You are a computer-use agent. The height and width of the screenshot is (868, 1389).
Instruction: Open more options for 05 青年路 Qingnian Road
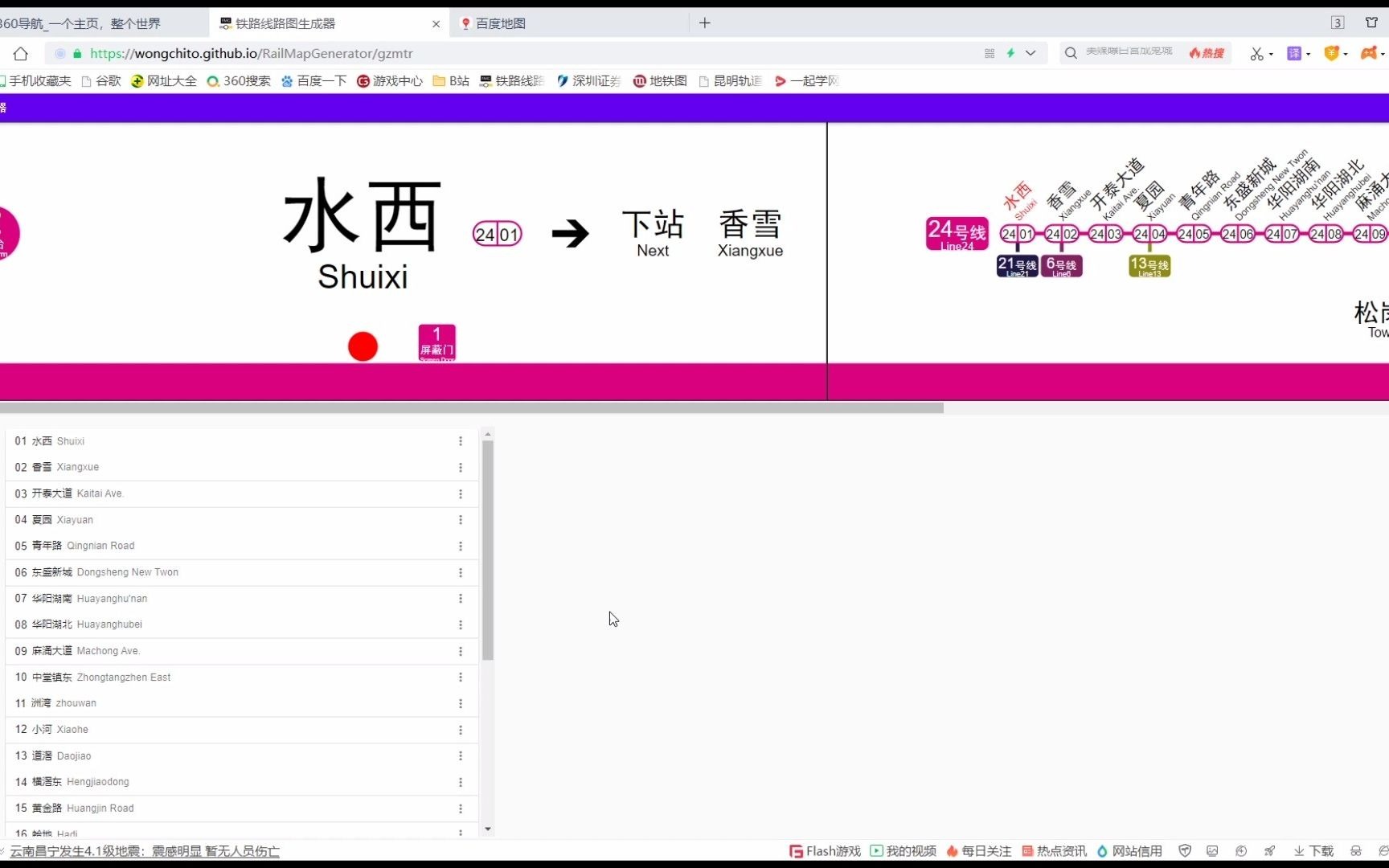(461, 547)
